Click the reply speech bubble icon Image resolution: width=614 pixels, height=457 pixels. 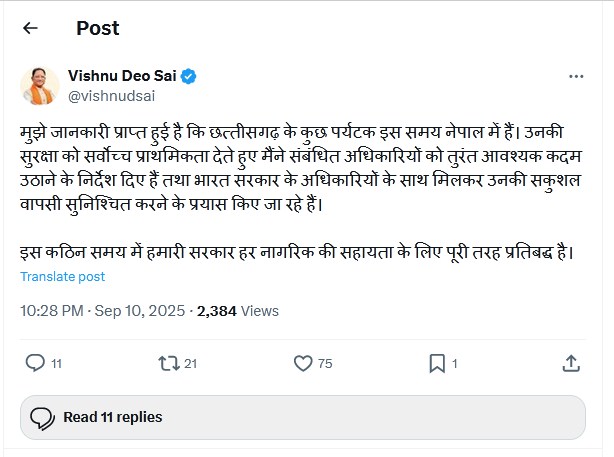coord(34,364)
